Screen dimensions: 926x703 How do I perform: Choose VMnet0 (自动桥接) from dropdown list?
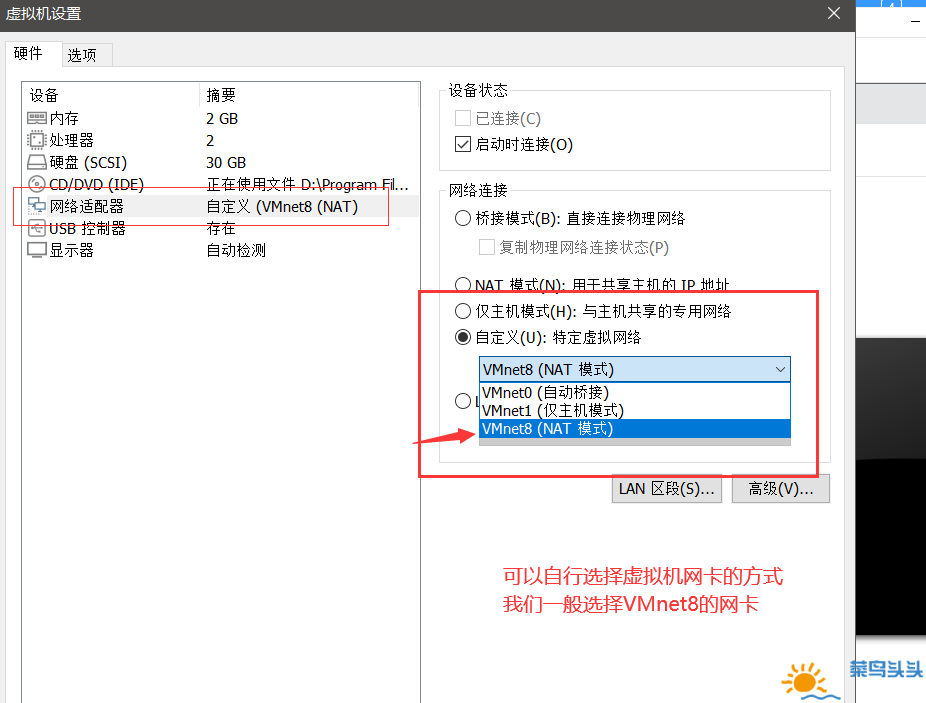coord(635,392)
